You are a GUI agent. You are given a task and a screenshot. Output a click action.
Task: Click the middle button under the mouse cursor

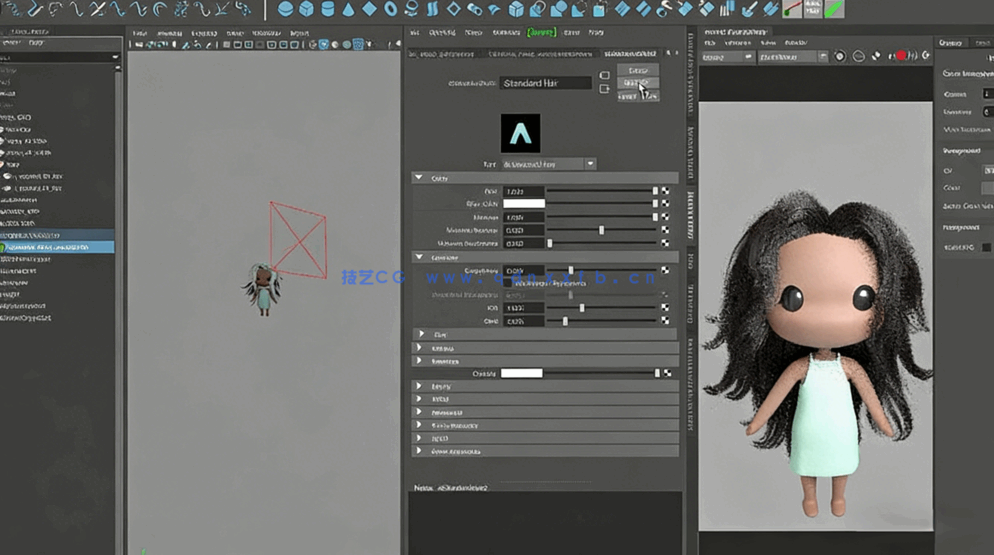coord(637,83)
